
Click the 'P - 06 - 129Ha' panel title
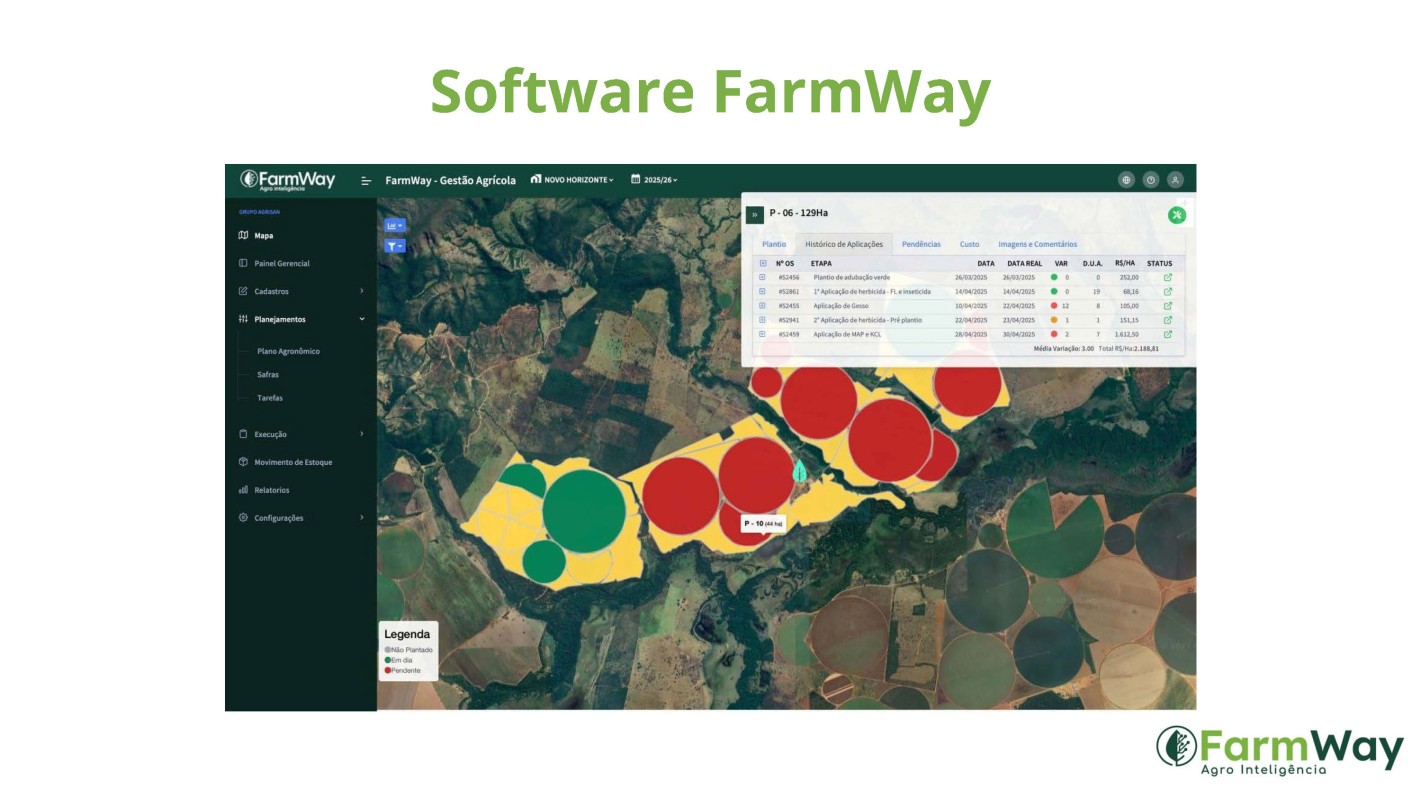799,213
